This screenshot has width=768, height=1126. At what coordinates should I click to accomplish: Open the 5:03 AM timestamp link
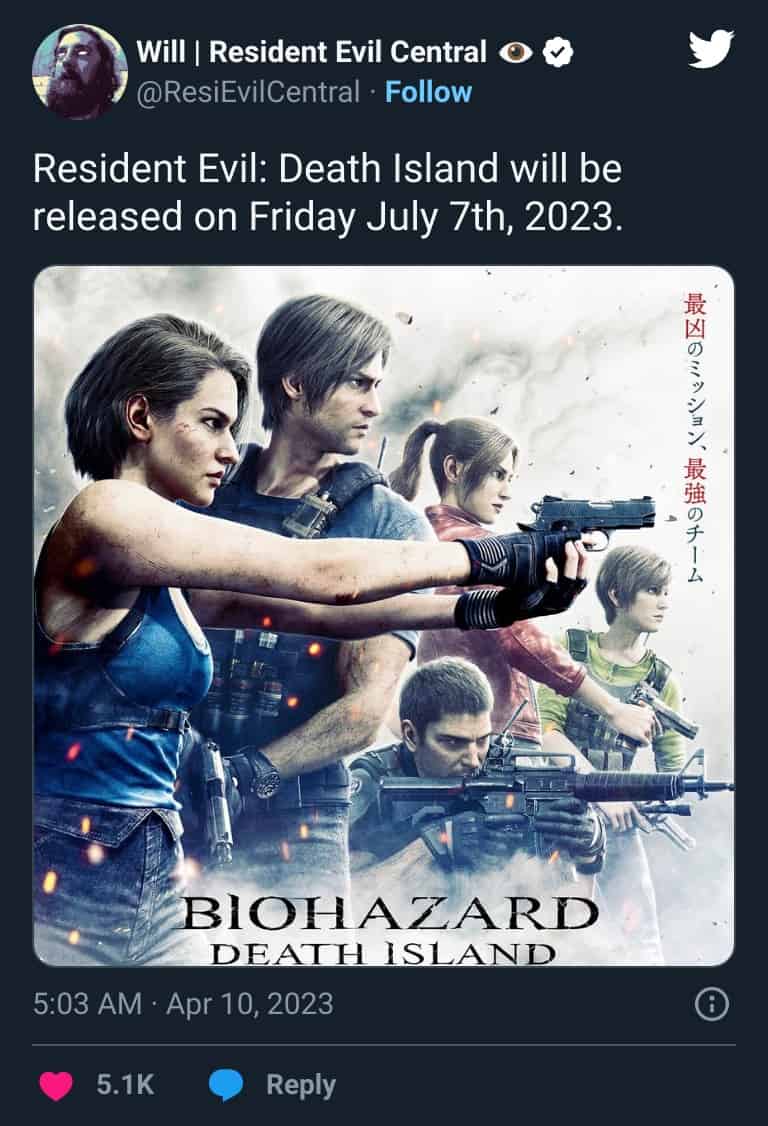tap(87, 1003)
